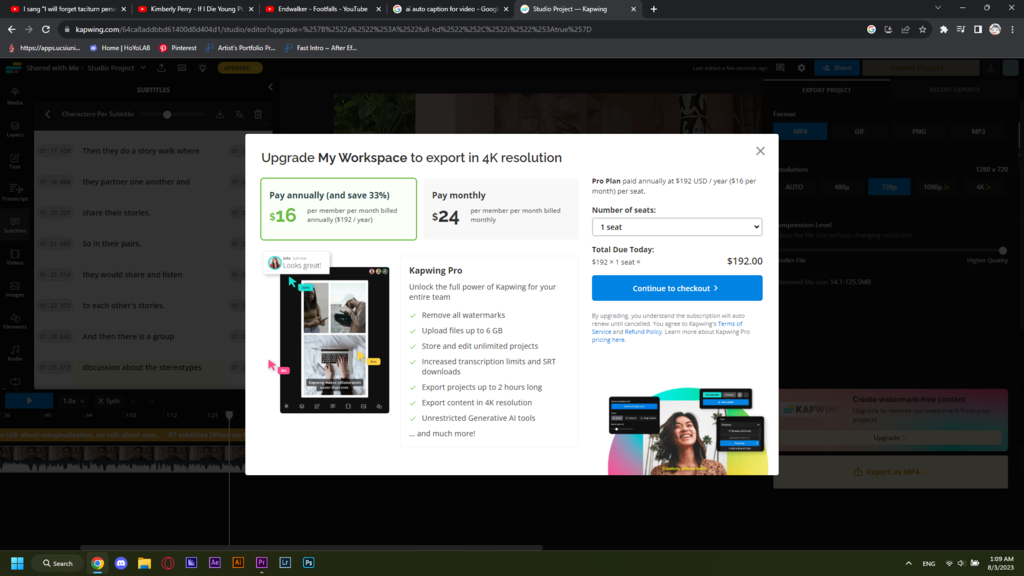Open settings gear in editor header
Screen dimensions: 1024x576
point(801,68)
